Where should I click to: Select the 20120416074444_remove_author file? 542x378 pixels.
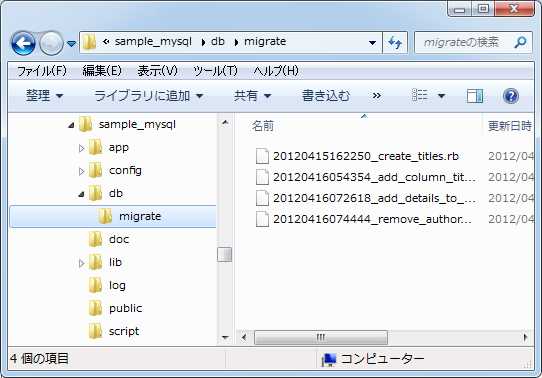[364, 219]
